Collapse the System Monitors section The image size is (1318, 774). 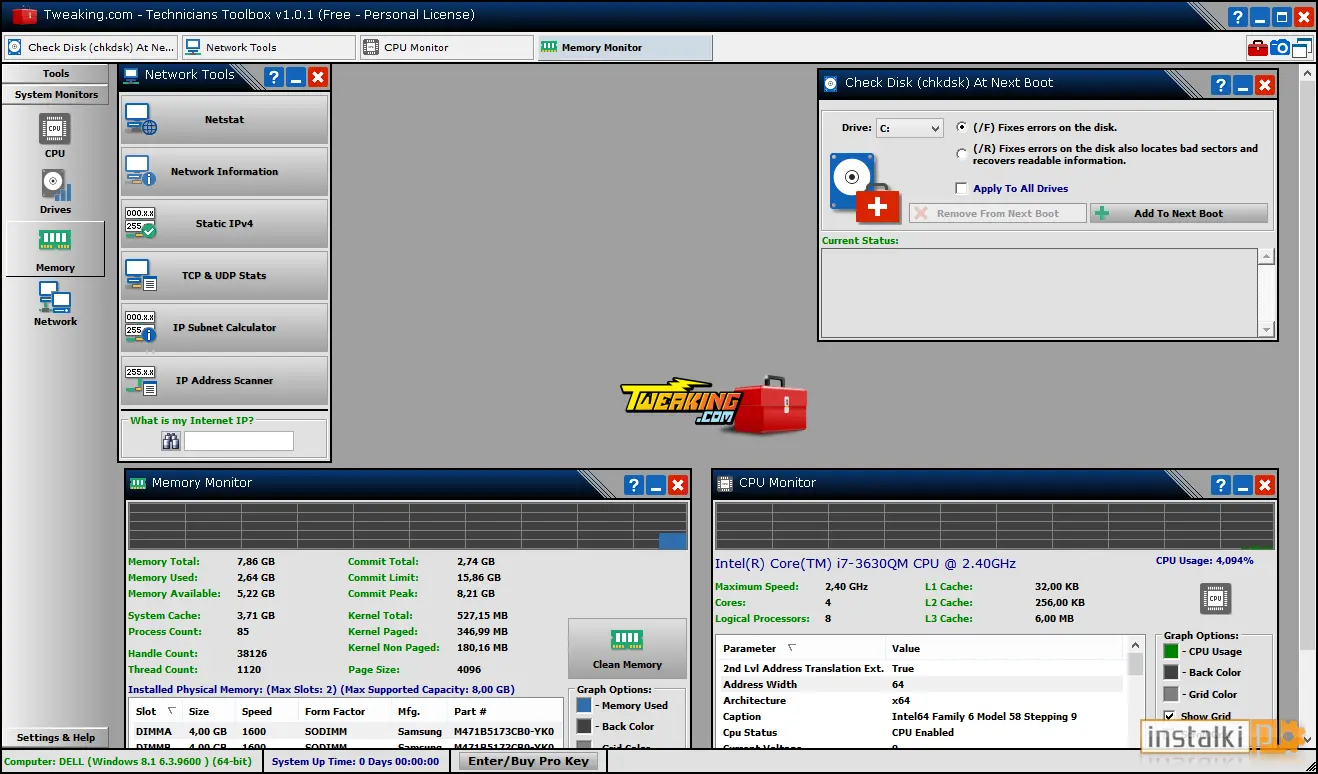(x=56, y=95)
